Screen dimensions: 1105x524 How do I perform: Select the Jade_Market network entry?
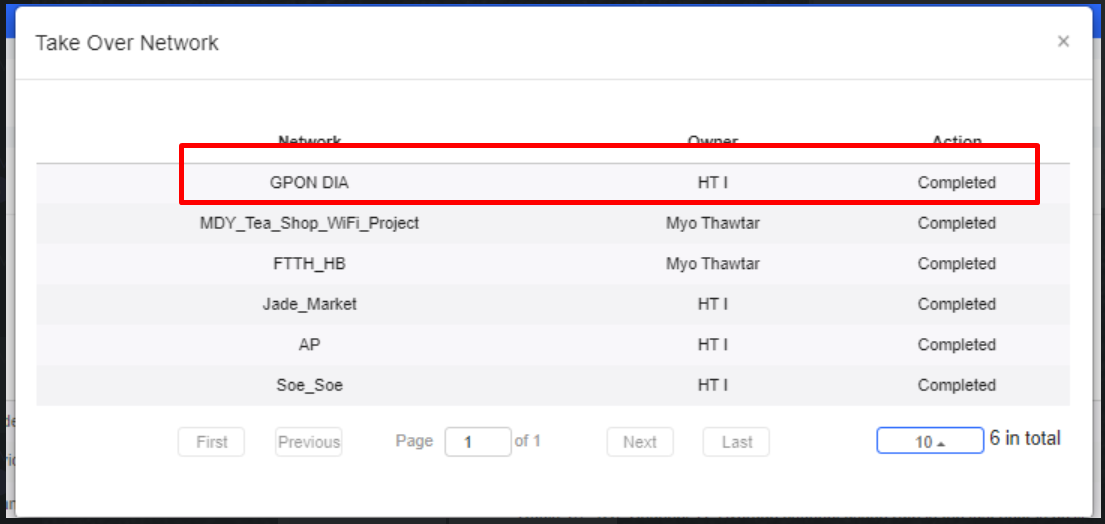[309, 304]
